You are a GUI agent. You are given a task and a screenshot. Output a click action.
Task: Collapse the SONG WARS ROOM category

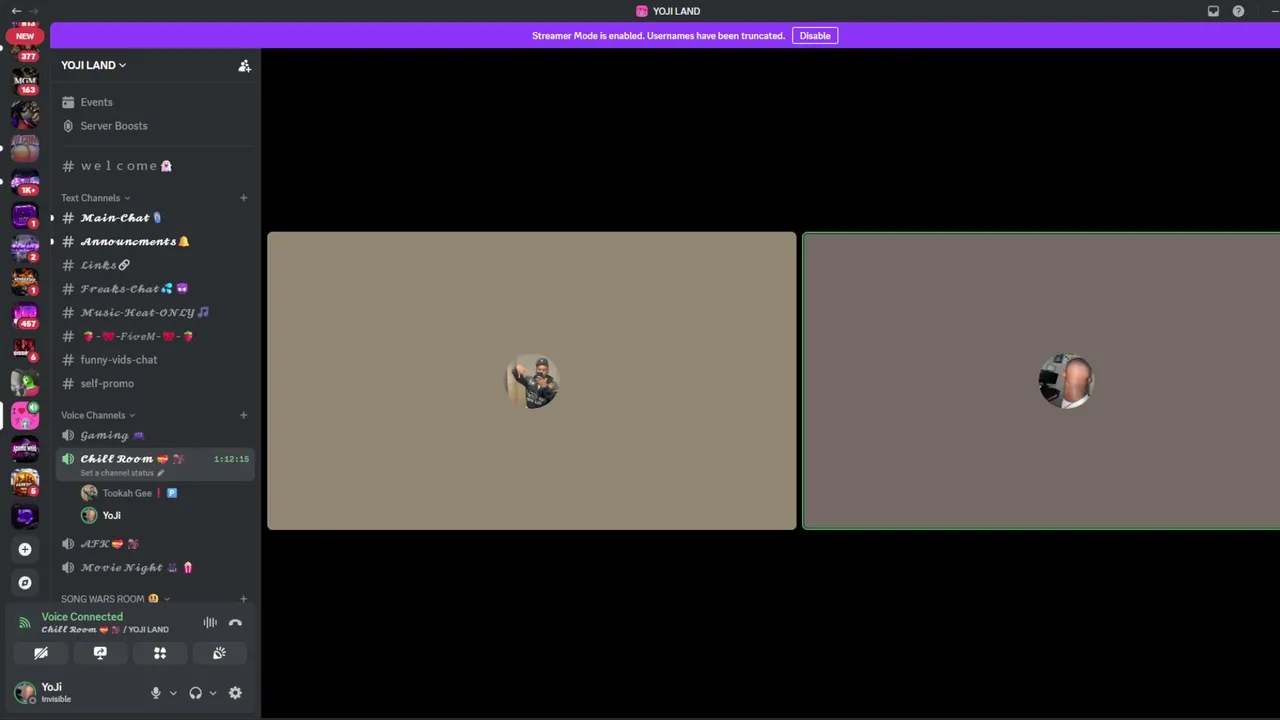click(x=115, y=599)
